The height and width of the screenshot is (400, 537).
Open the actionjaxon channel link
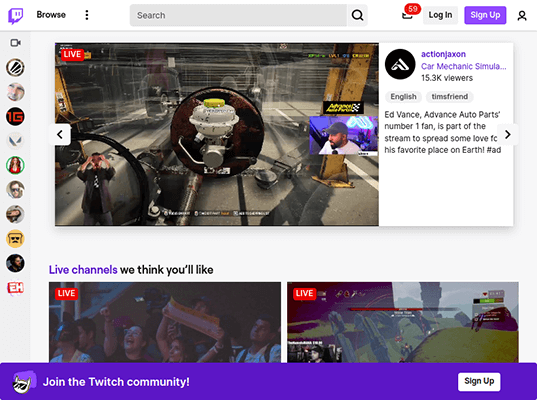click(443, 54)
